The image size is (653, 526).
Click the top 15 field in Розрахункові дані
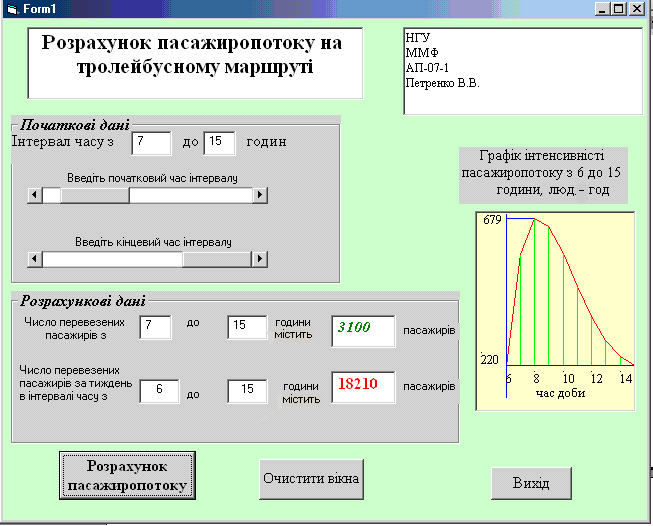coord(247,327)
